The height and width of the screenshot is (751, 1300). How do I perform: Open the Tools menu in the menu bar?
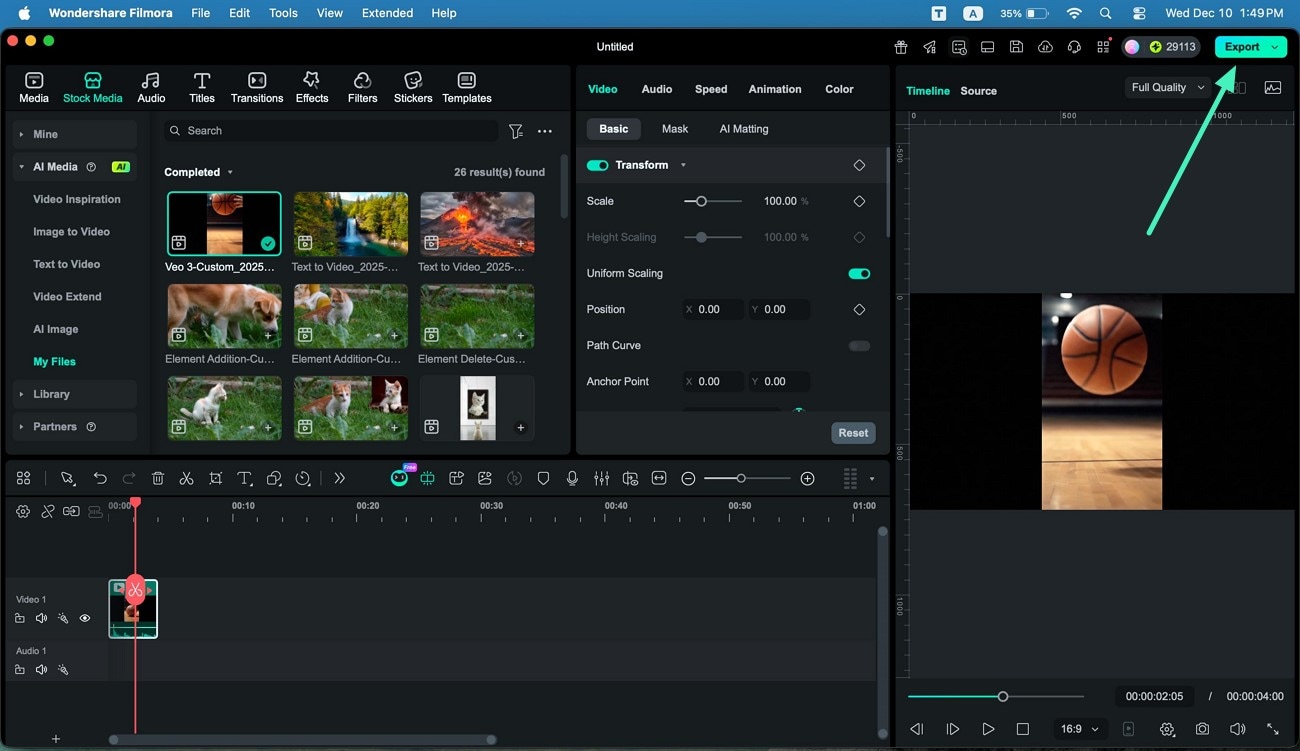(283, 13)
